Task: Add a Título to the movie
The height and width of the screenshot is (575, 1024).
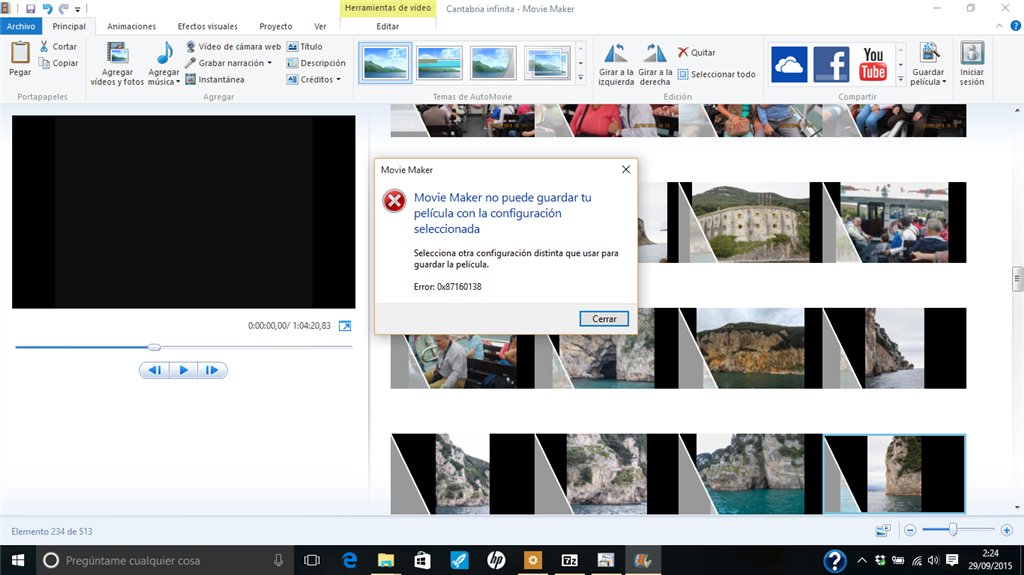Action: click(305, 46)
